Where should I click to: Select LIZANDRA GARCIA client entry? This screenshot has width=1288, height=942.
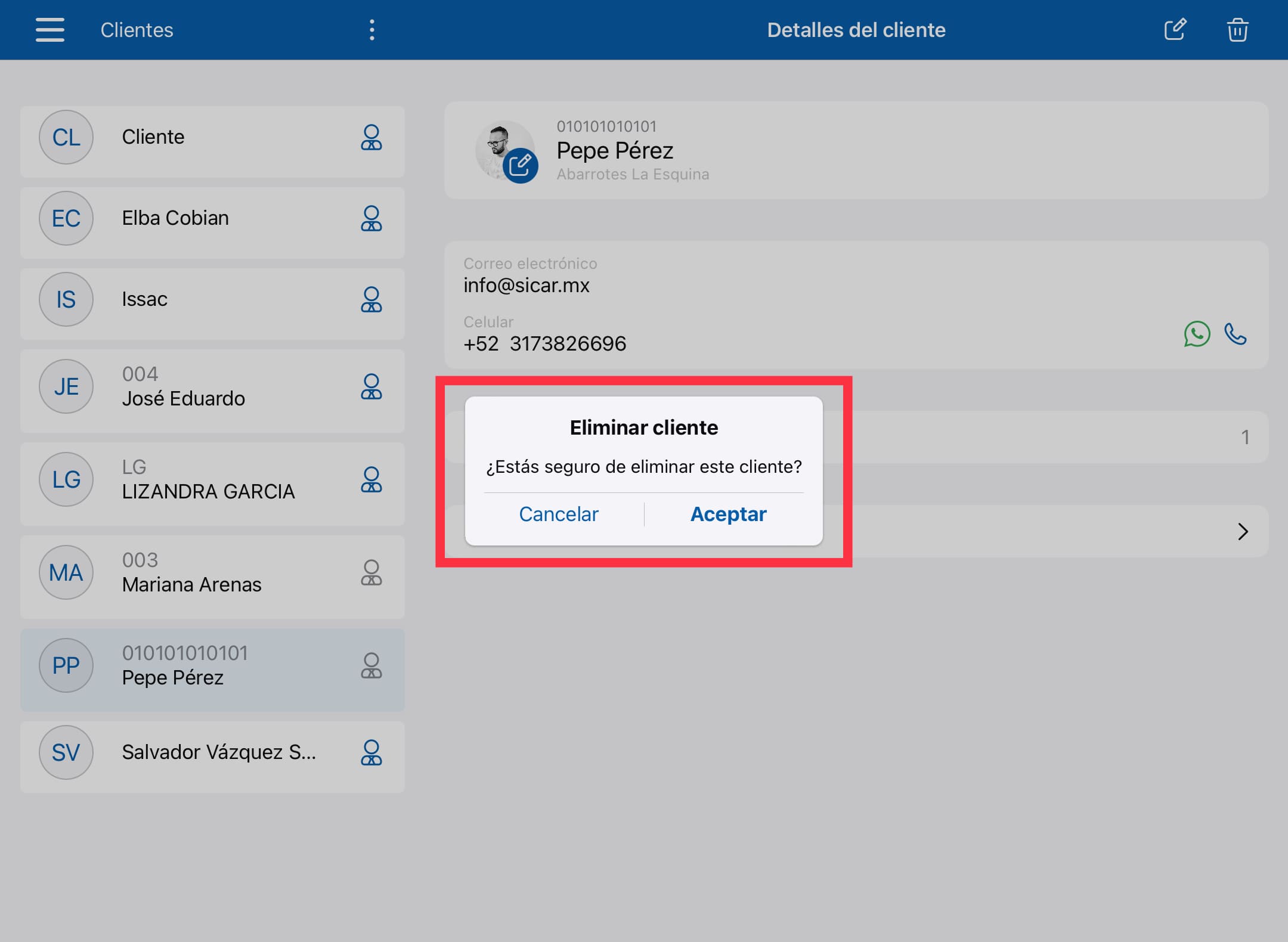208,491
